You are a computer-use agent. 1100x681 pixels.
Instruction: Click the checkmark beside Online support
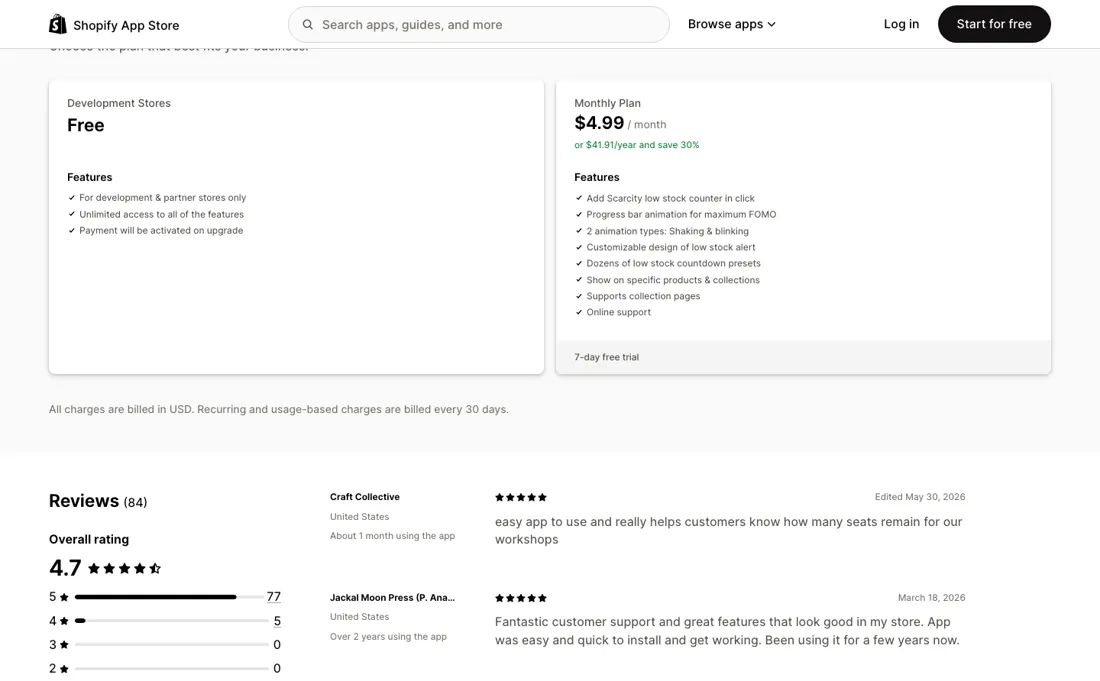point(579,312)
